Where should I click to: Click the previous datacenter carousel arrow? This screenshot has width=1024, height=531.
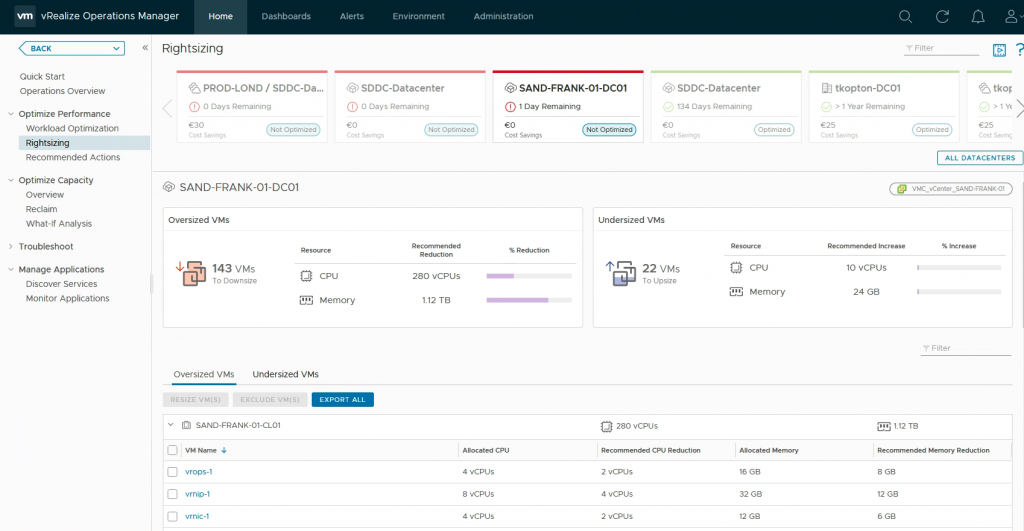coord(167,108)
